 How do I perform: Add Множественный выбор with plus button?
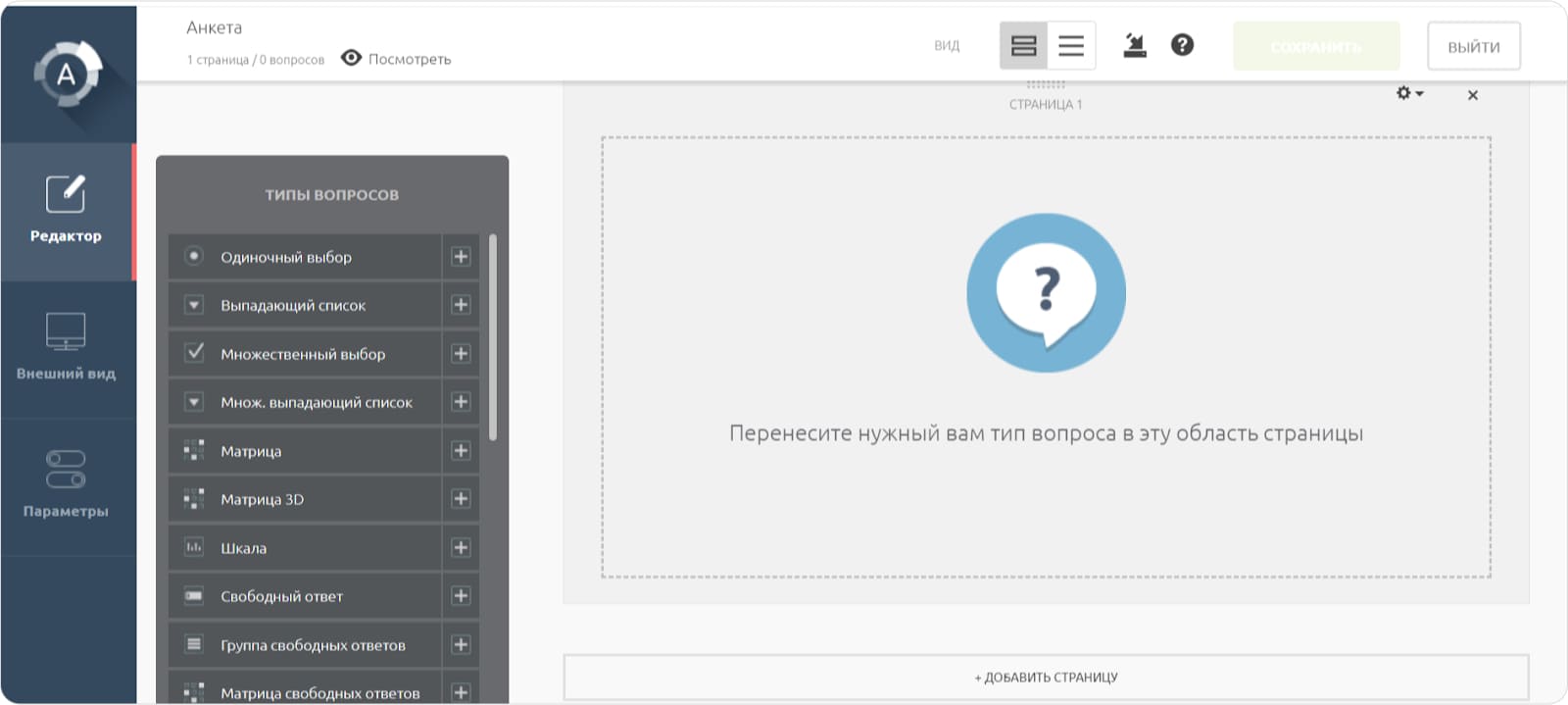[x=461, y=353]
